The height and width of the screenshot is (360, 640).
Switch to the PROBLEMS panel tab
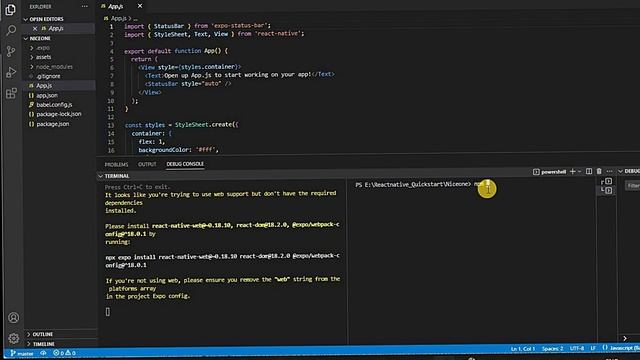tap(116, 164)
